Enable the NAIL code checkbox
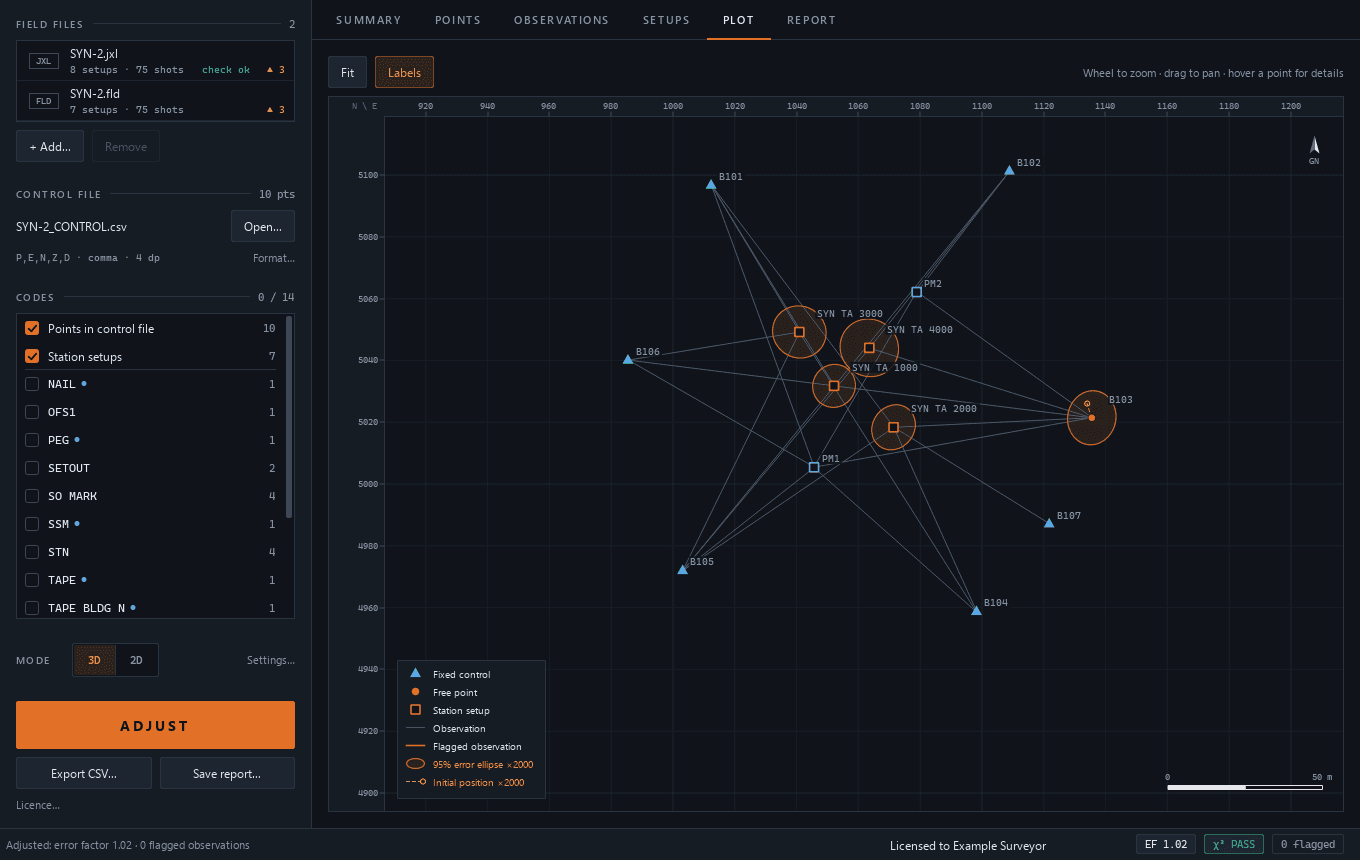Viewport: 1360px width, 860px height. click(x=32, y=384)
